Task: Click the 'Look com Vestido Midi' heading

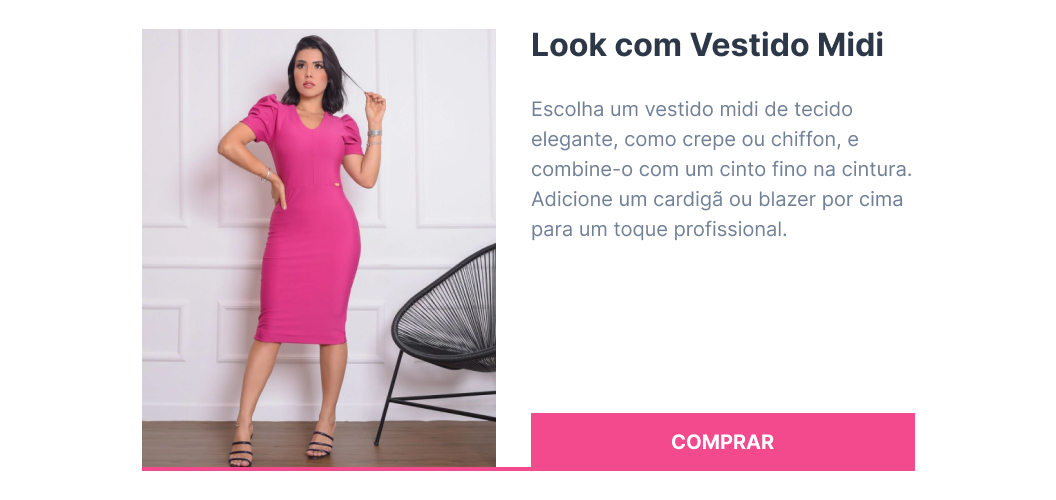Action: click(707, 46)
